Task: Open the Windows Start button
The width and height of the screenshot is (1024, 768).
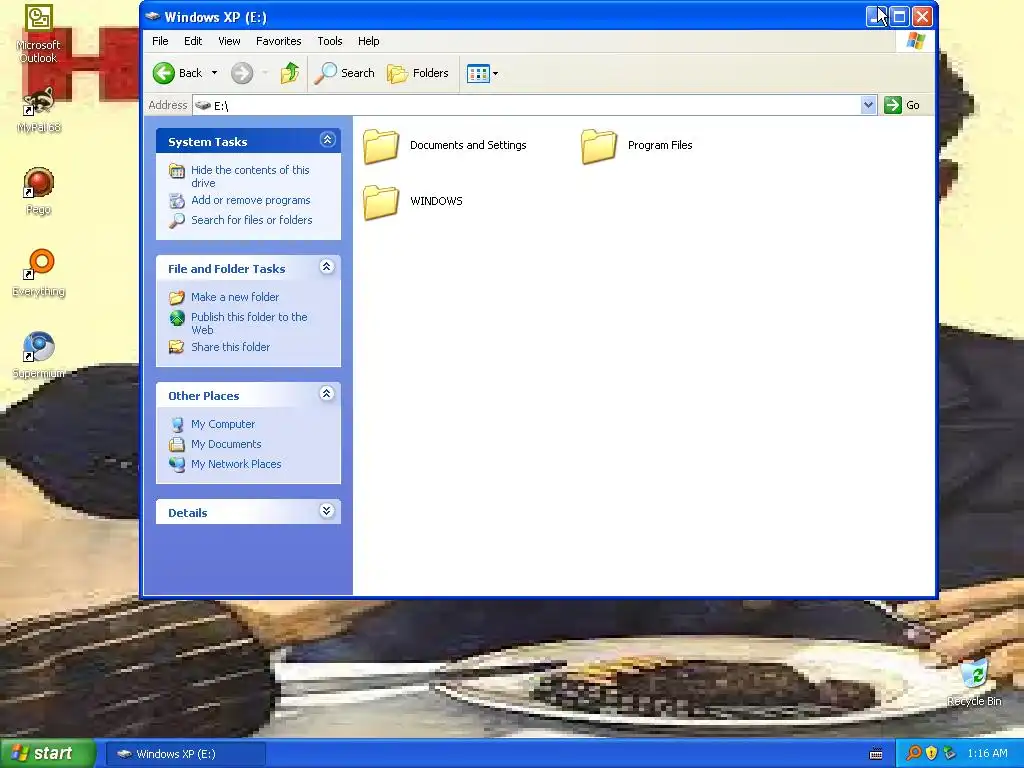Action: click(x=47, y=754)
